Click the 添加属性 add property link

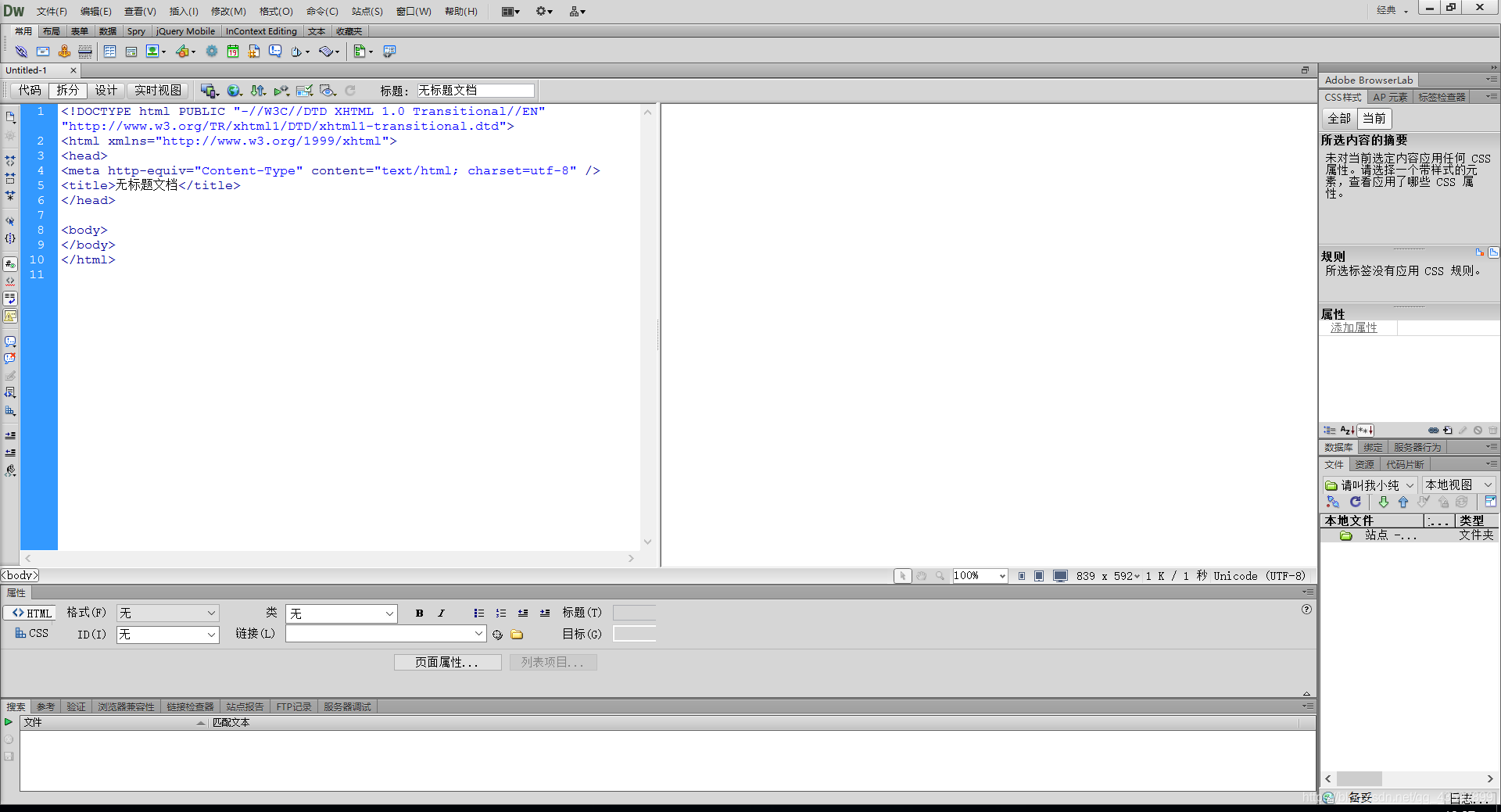[x=1354, y=328]
